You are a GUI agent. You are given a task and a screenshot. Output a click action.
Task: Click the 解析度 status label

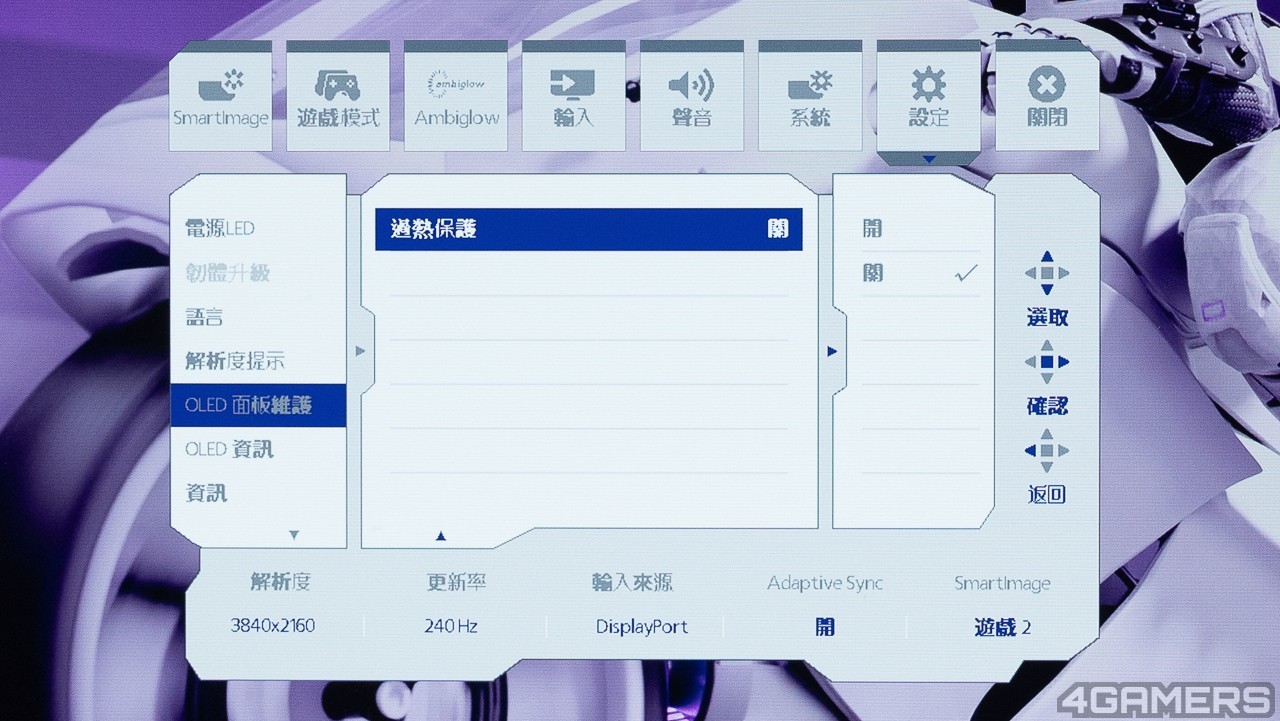[280, 582]
